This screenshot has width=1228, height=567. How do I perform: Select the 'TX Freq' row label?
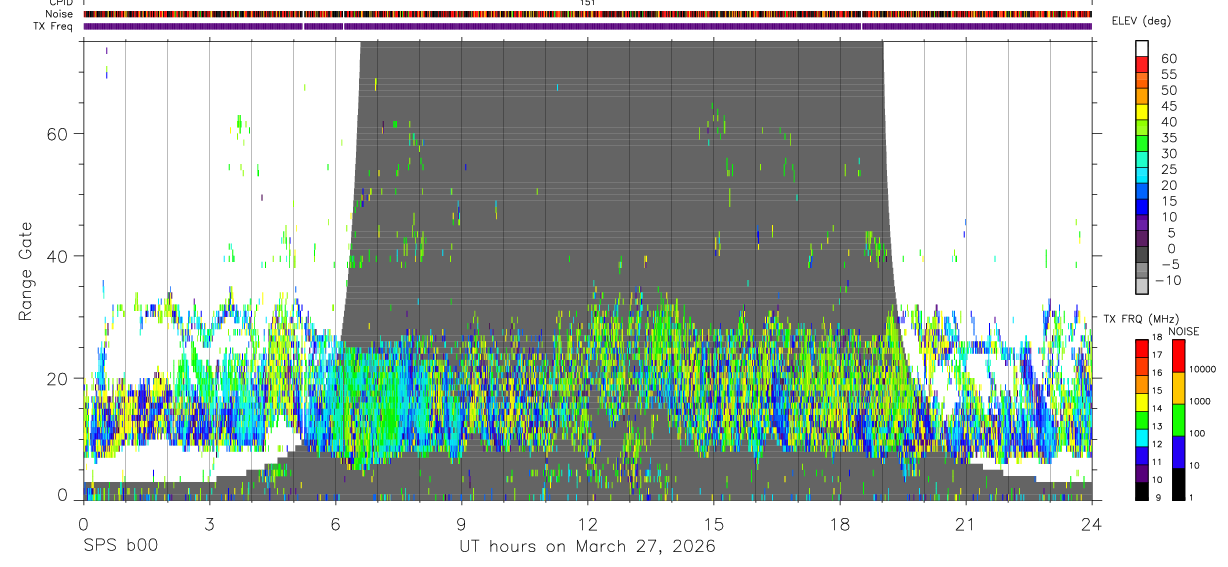pos(54,25)
